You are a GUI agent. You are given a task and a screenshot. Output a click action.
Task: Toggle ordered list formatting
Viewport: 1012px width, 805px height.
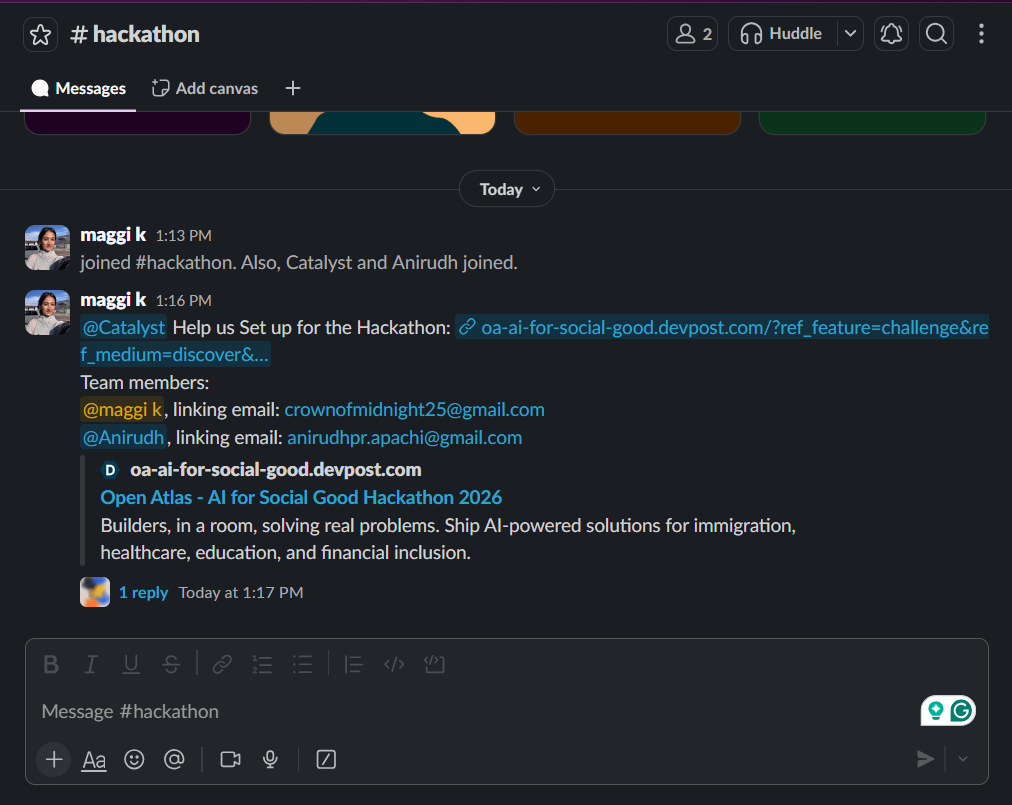[262, 664]
